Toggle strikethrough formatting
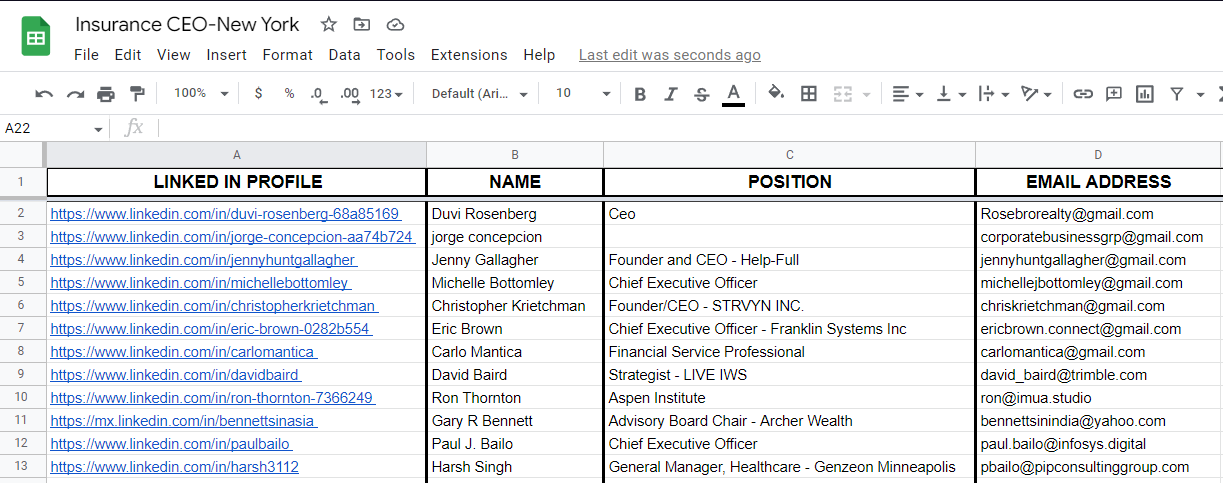Viewport: 1223px width, 483px height. 702,94
